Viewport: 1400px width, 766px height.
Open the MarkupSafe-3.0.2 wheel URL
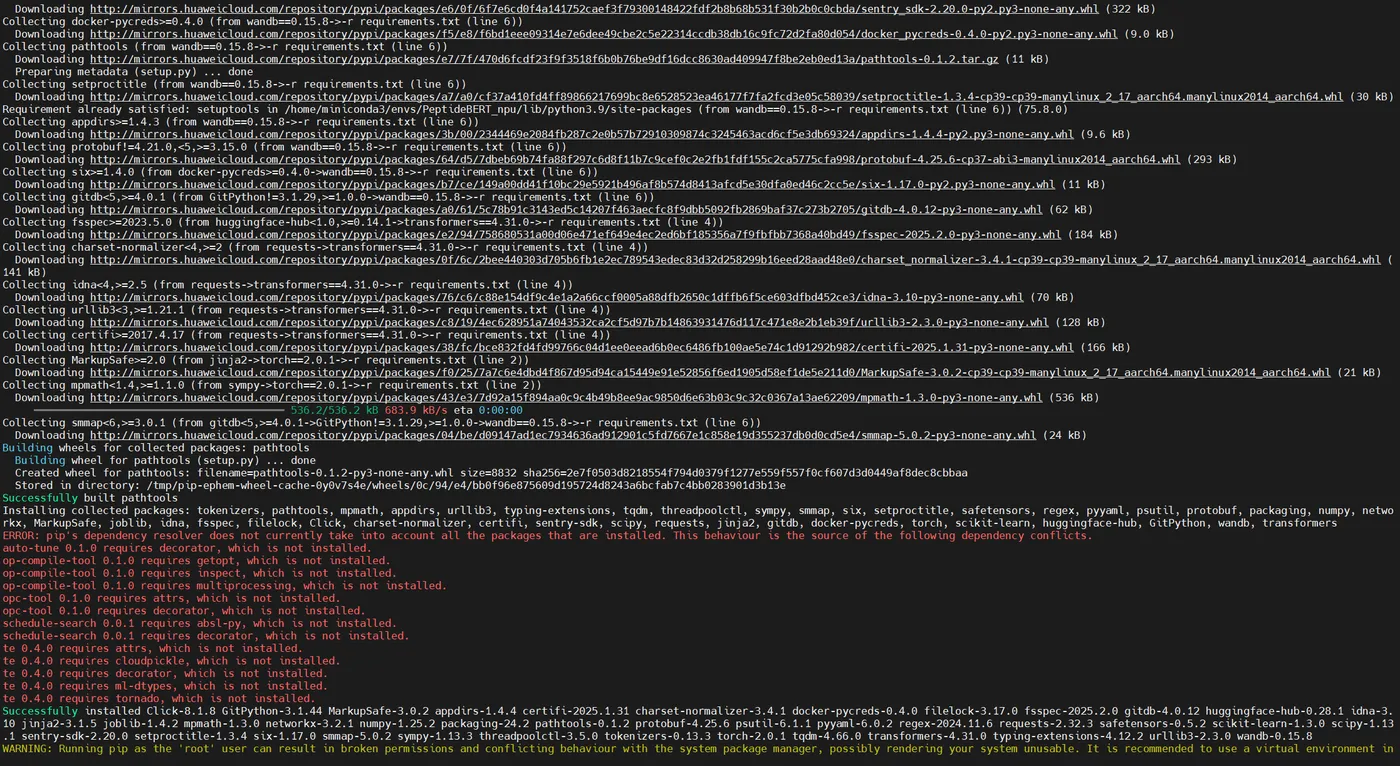point(710,373)
